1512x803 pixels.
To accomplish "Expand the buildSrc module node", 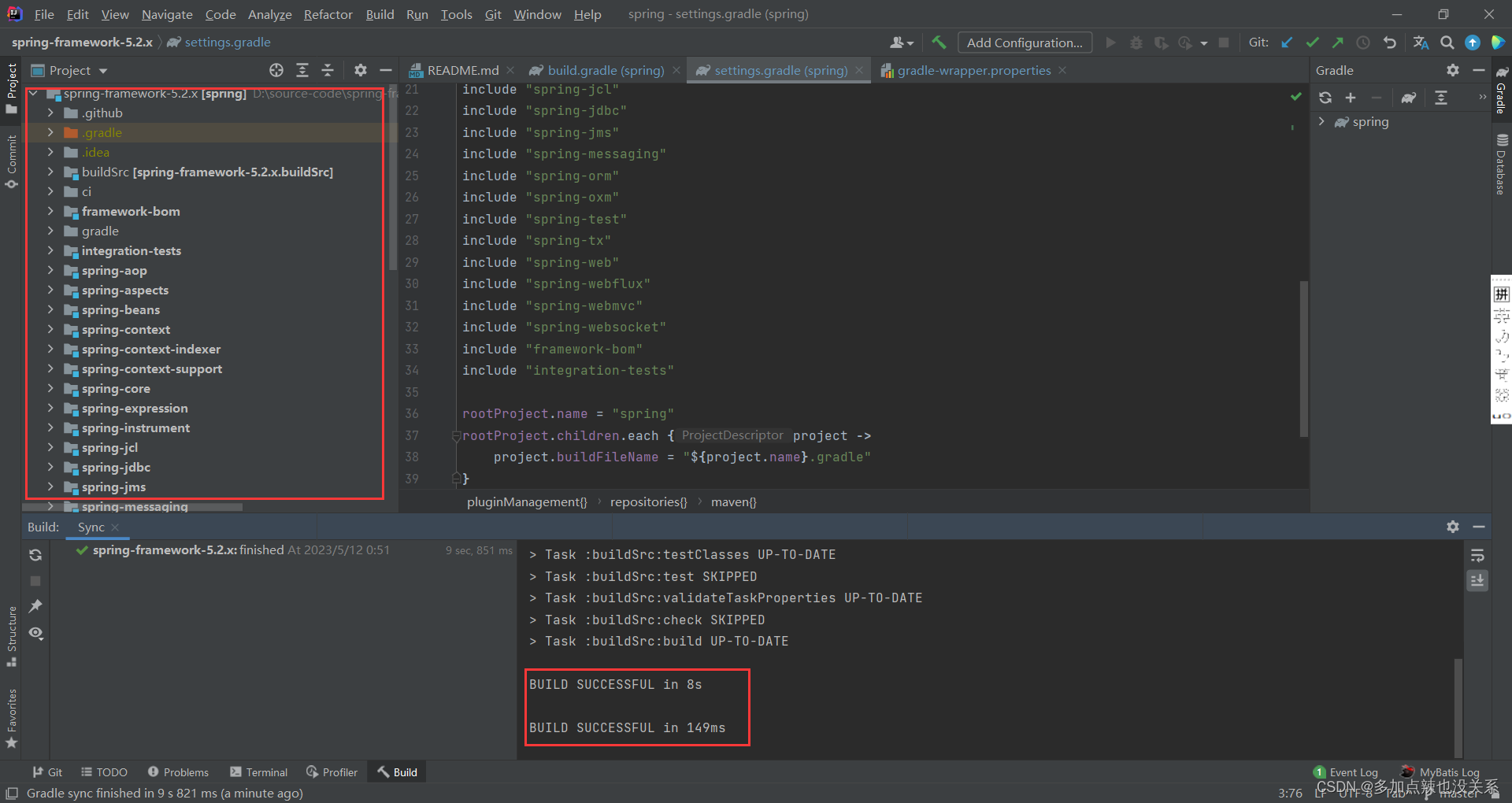I will coord(50,172).
